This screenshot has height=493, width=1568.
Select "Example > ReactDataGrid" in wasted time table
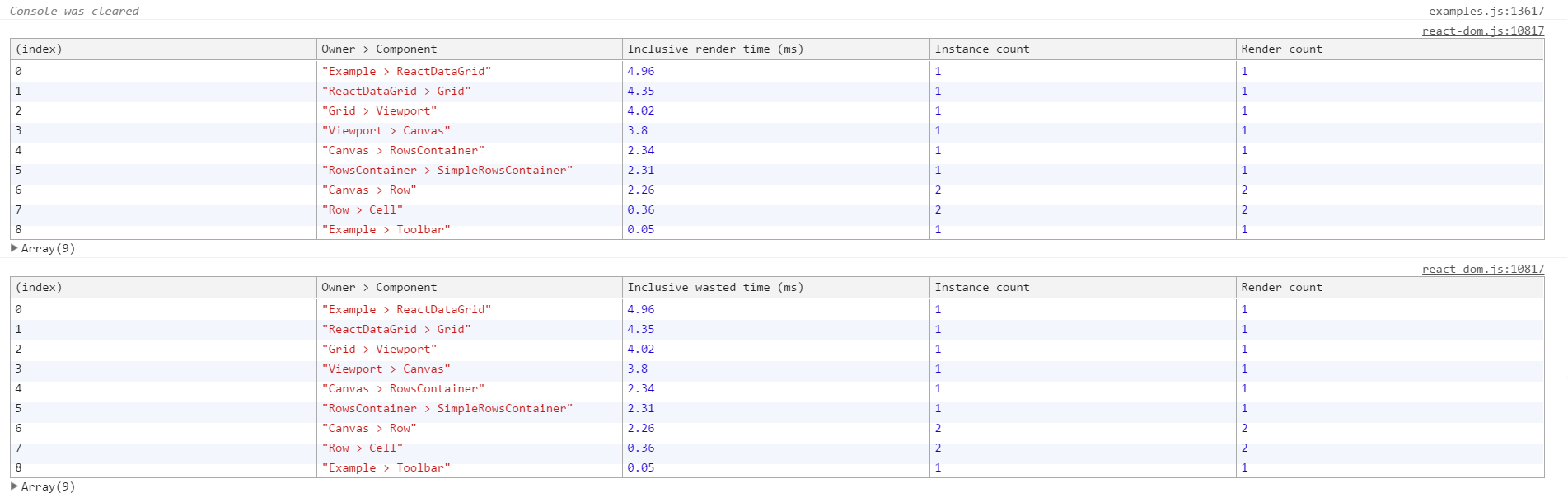(x=406, y=309)
